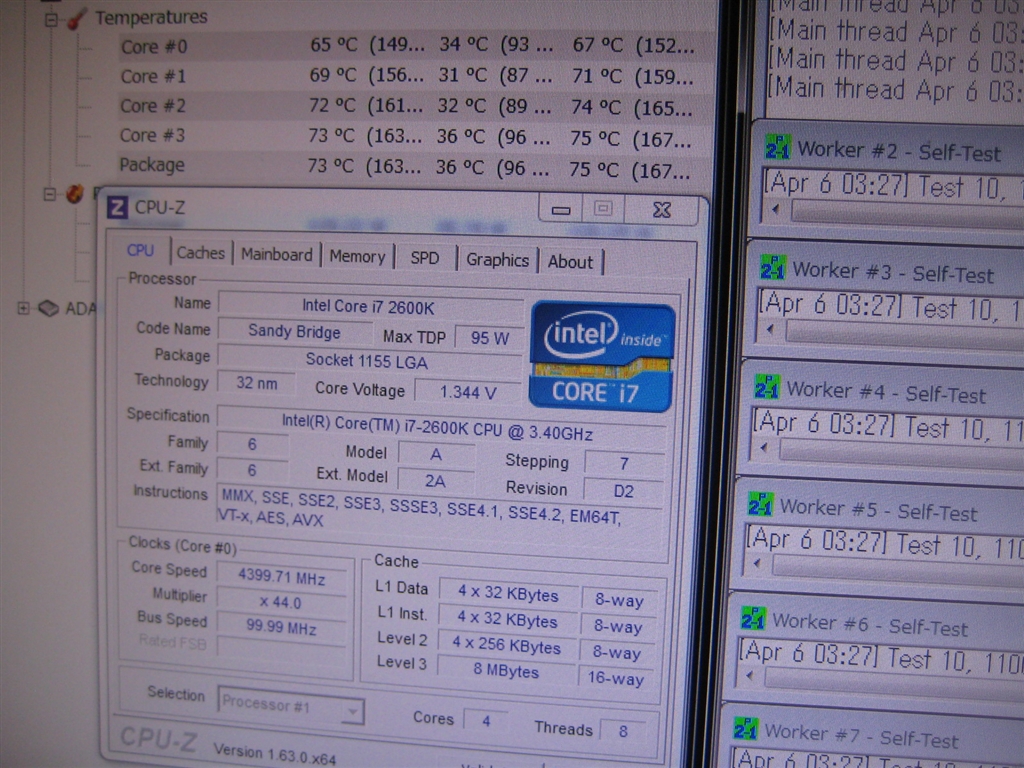Image resolution: width=1024 pixels, height=768 pixels.
Task: Click the 'Version 1.63.0.x64' text in CPU-Z
Action: [x=275, y=754]
